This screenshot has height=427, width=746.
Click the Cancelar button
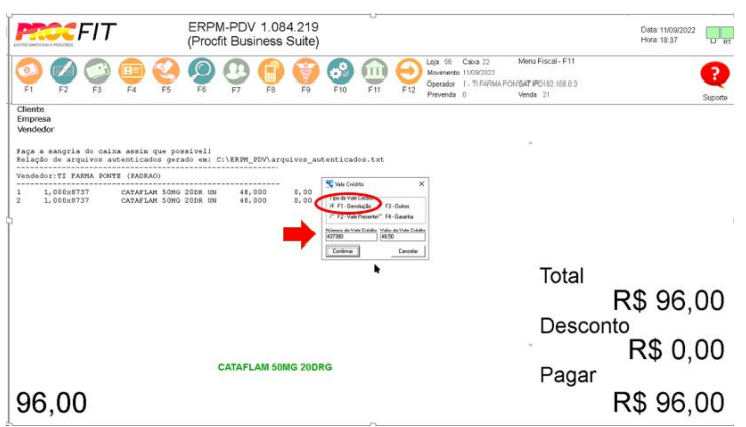click(x=408, y=251)
